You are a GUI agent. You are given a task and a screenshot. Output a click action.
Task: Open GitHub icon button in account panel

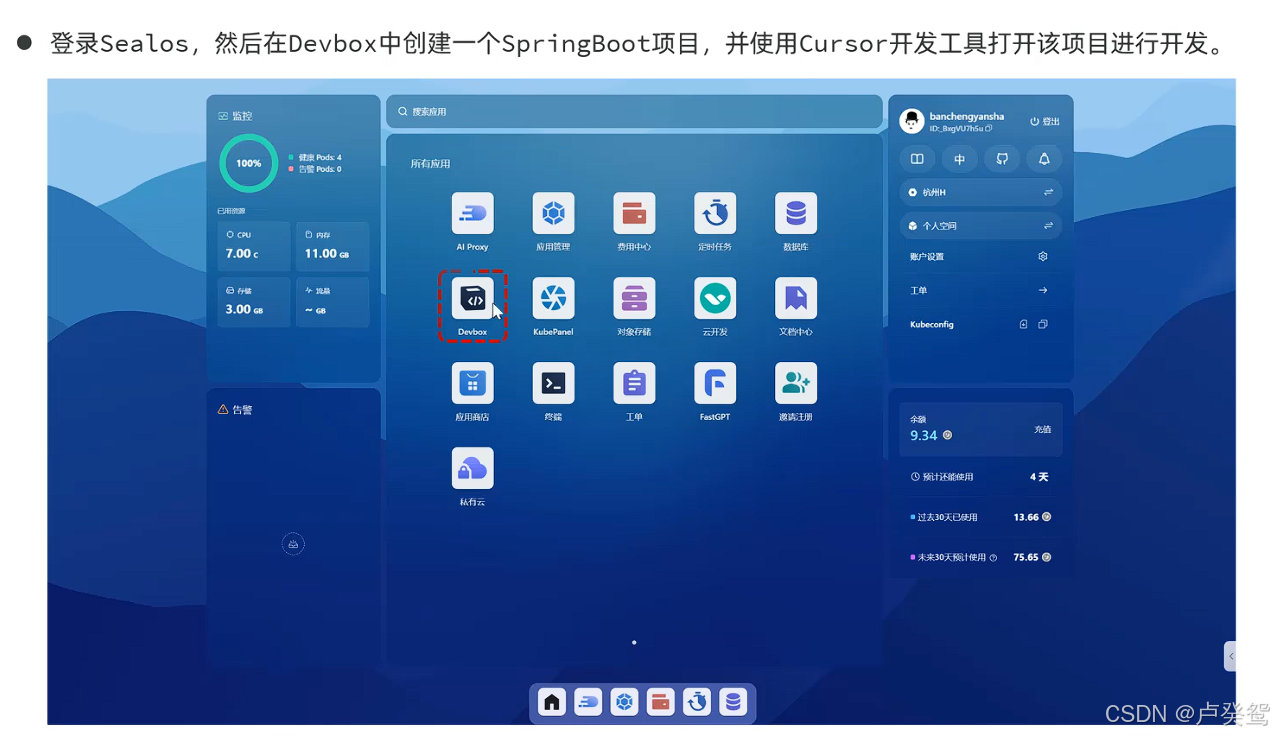pyautogui.click(x=1002, y=159)
